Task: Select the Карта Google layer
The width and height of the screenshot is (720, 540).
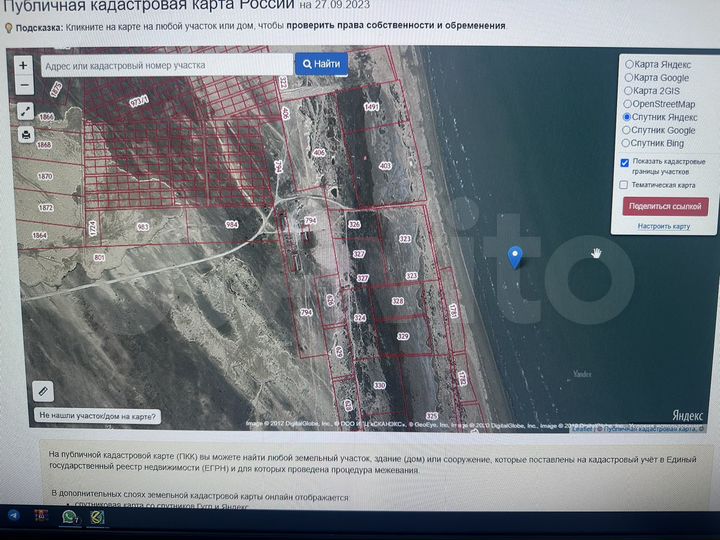Action: click(657, 78)
